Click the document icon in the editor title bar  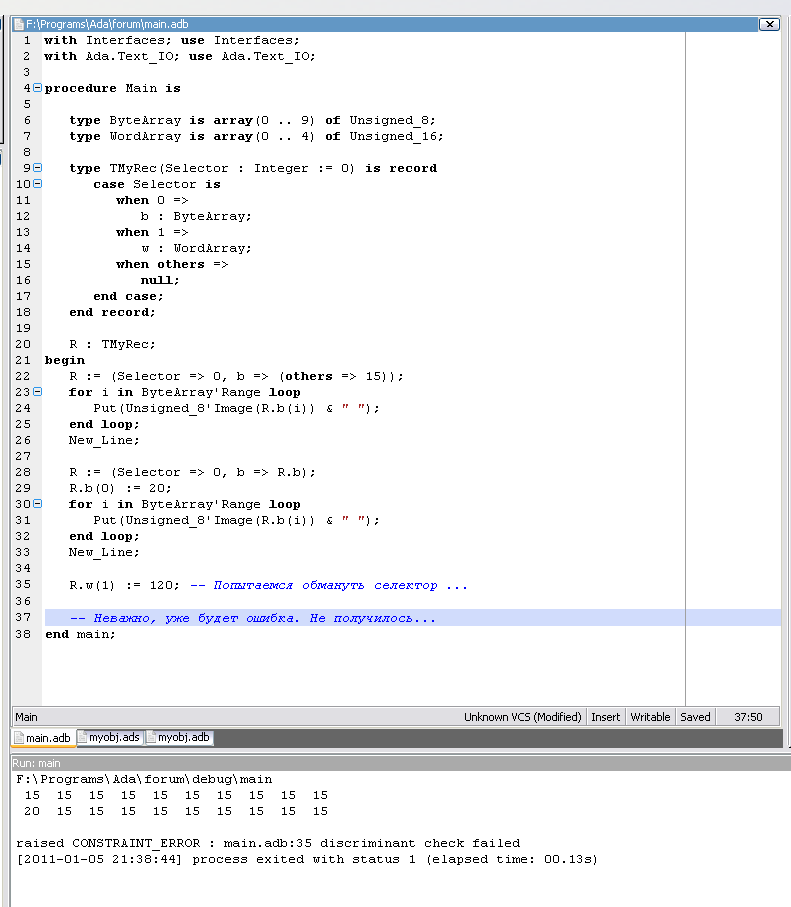point(18,24)
